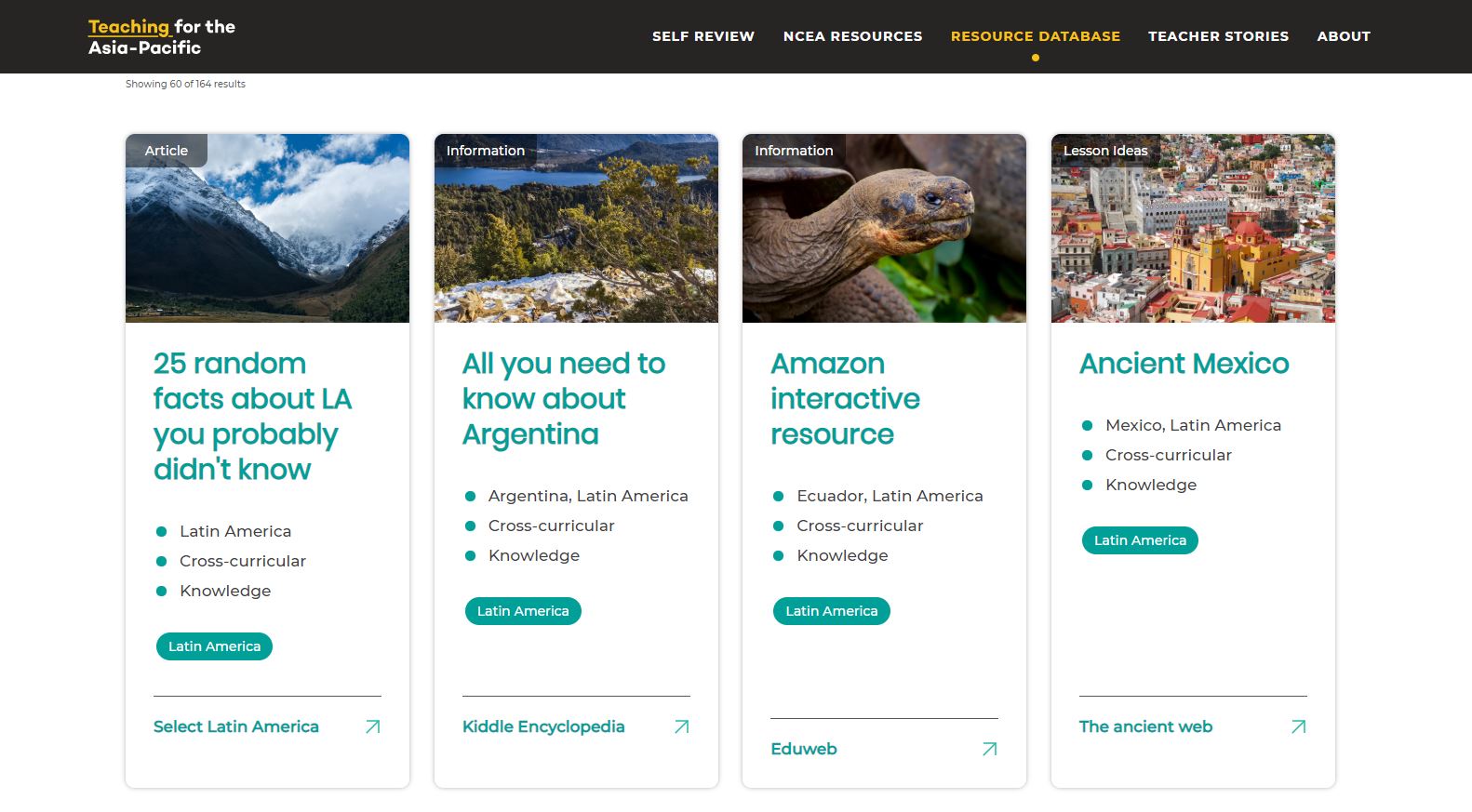Click Latin America tag on Ancient Mexico card
This screenshot has width=1472, height=812.
[1140, 540]
